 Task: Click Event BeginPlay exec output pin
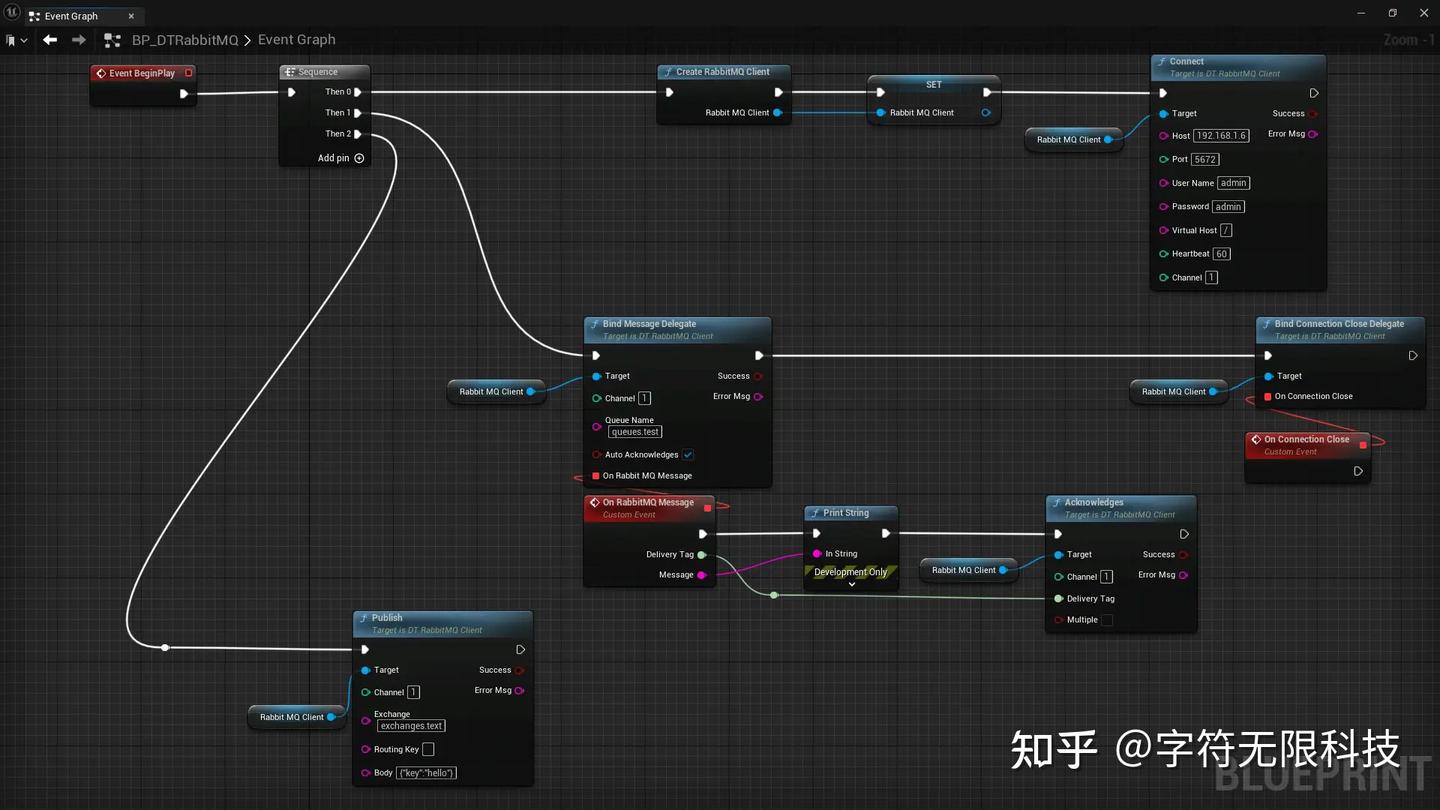[183, 94]
